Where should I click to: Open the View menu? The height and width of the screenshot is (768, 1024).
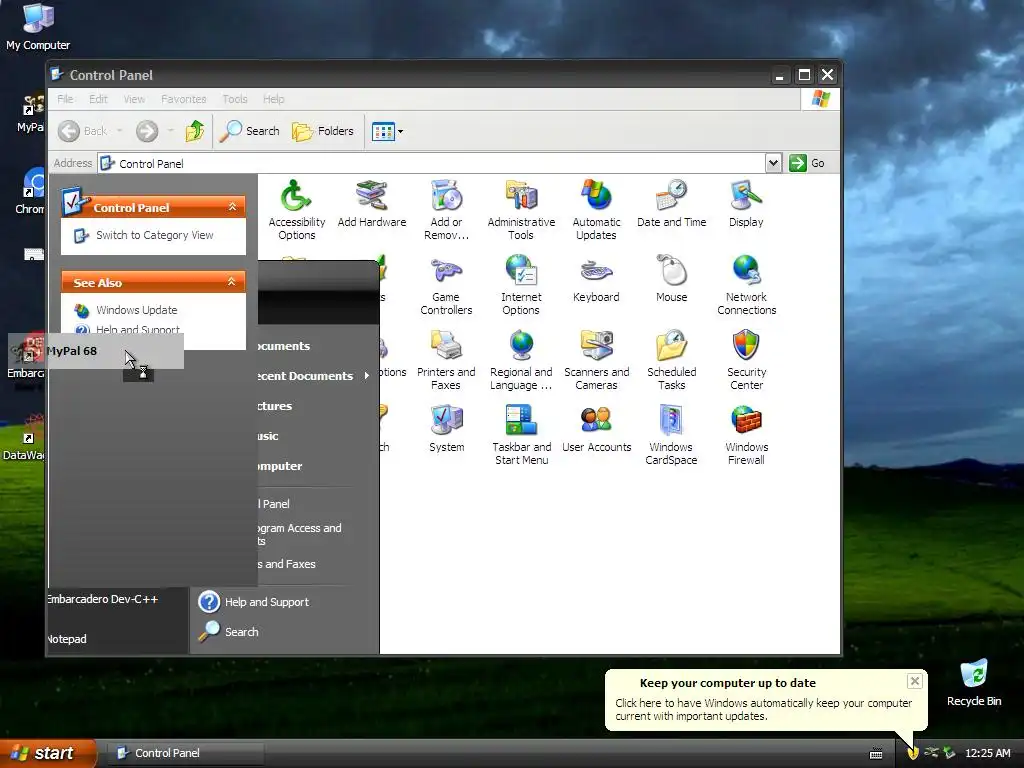pos(134,99)
